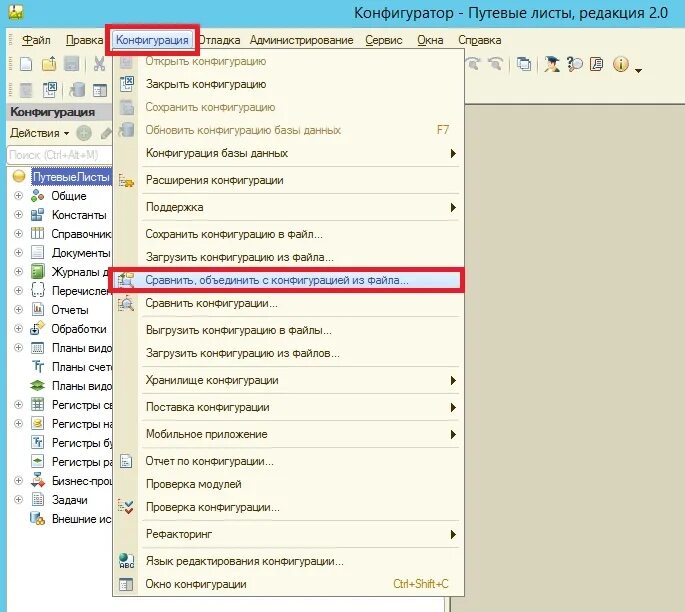Open the Сервис menu
The image size is (685, 612).
pos(384,40)
